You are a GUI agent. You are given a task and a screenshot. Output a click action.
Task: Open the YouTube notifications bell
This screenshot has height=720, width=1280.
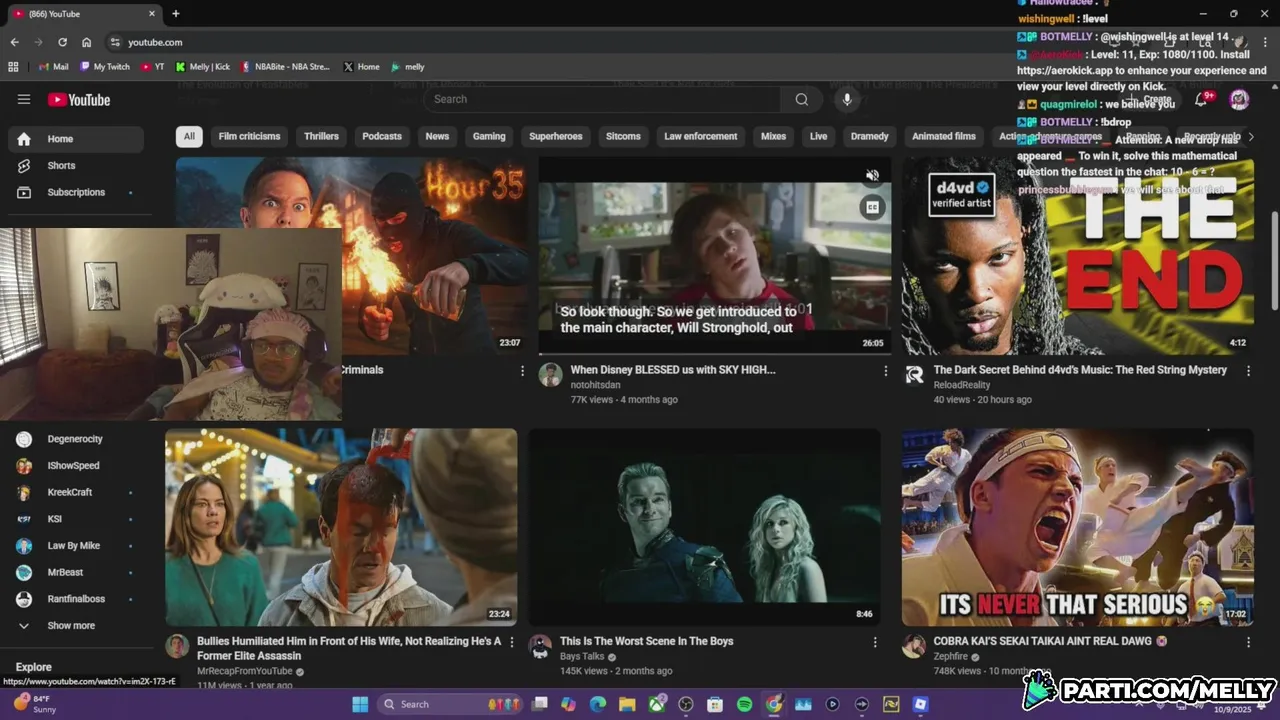pyautogui.click(x=1203, y=99)
